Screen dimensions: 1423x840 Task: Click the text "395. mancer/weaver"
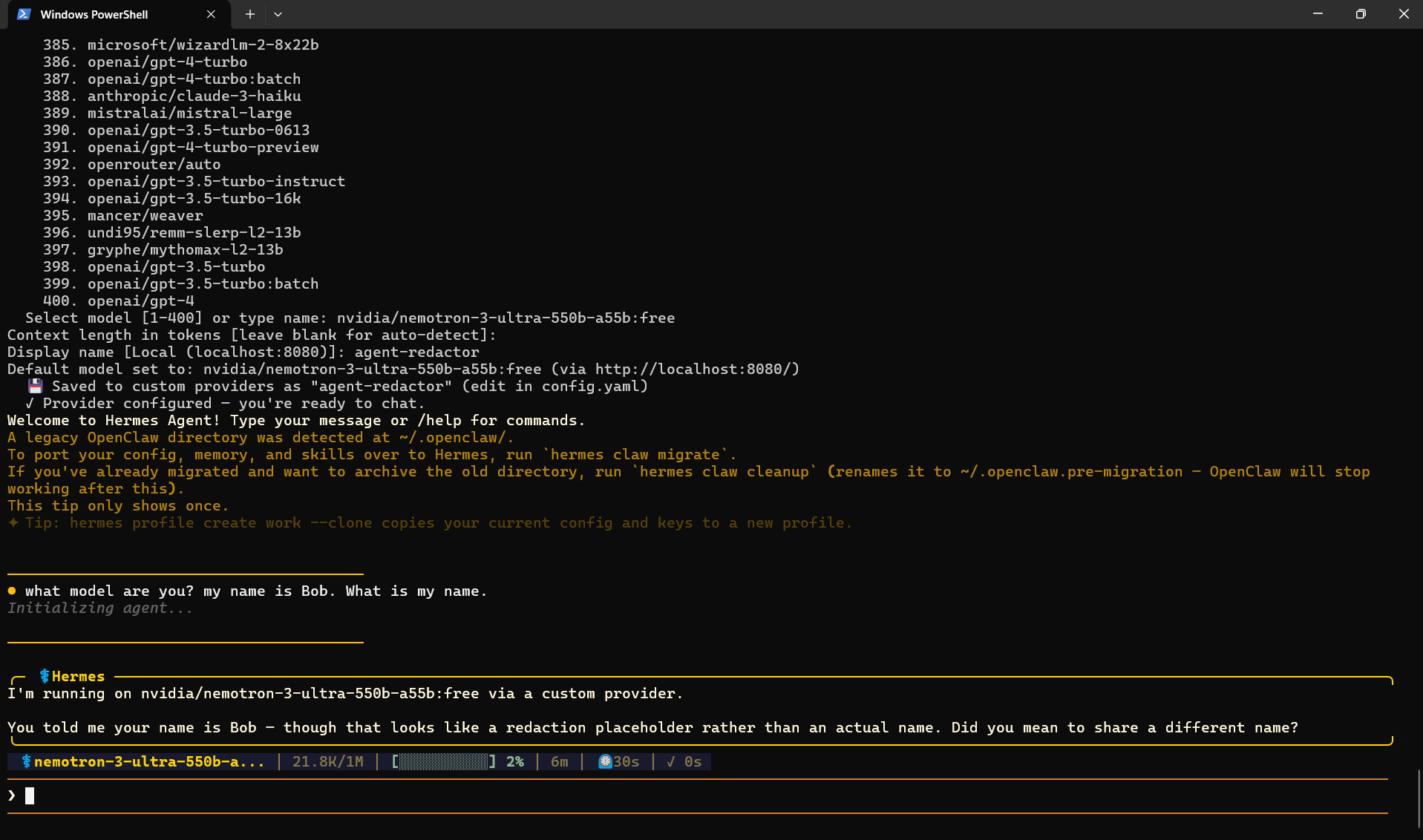(123, 215)
